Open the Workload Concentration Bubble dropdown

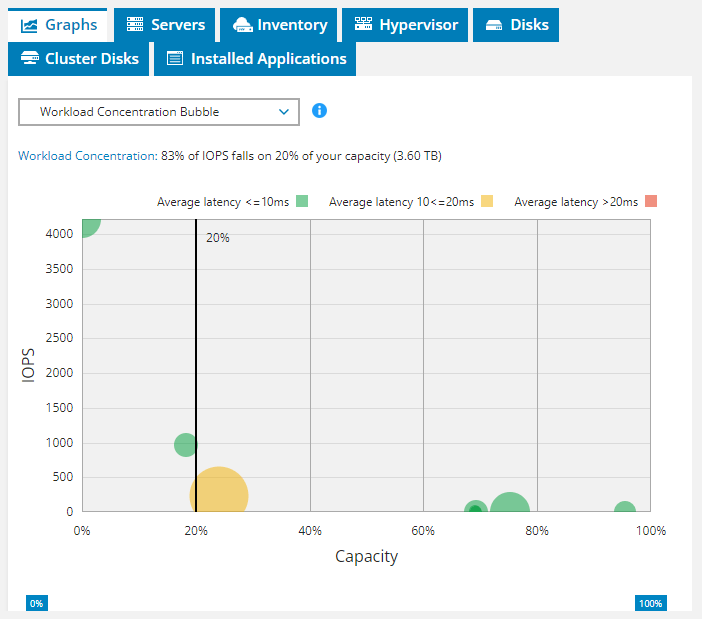(158, 112)
